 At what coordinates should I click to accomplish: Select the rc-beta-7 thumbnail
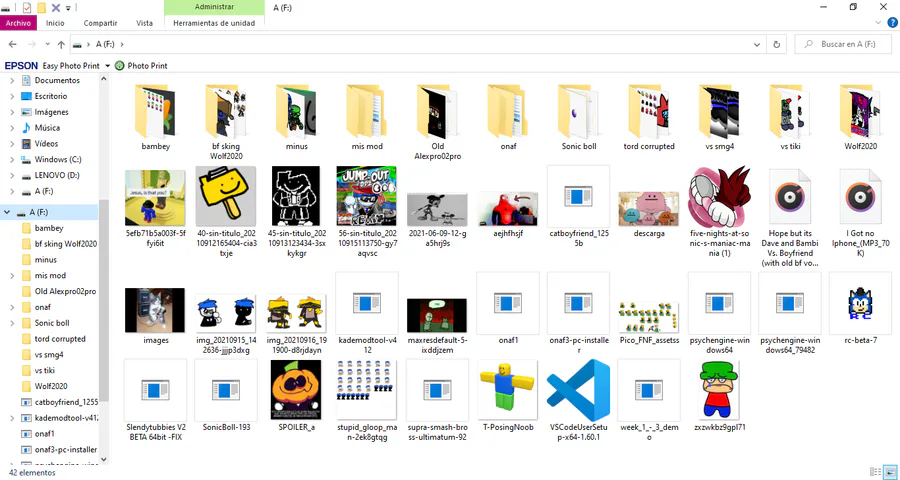(860, 303)
